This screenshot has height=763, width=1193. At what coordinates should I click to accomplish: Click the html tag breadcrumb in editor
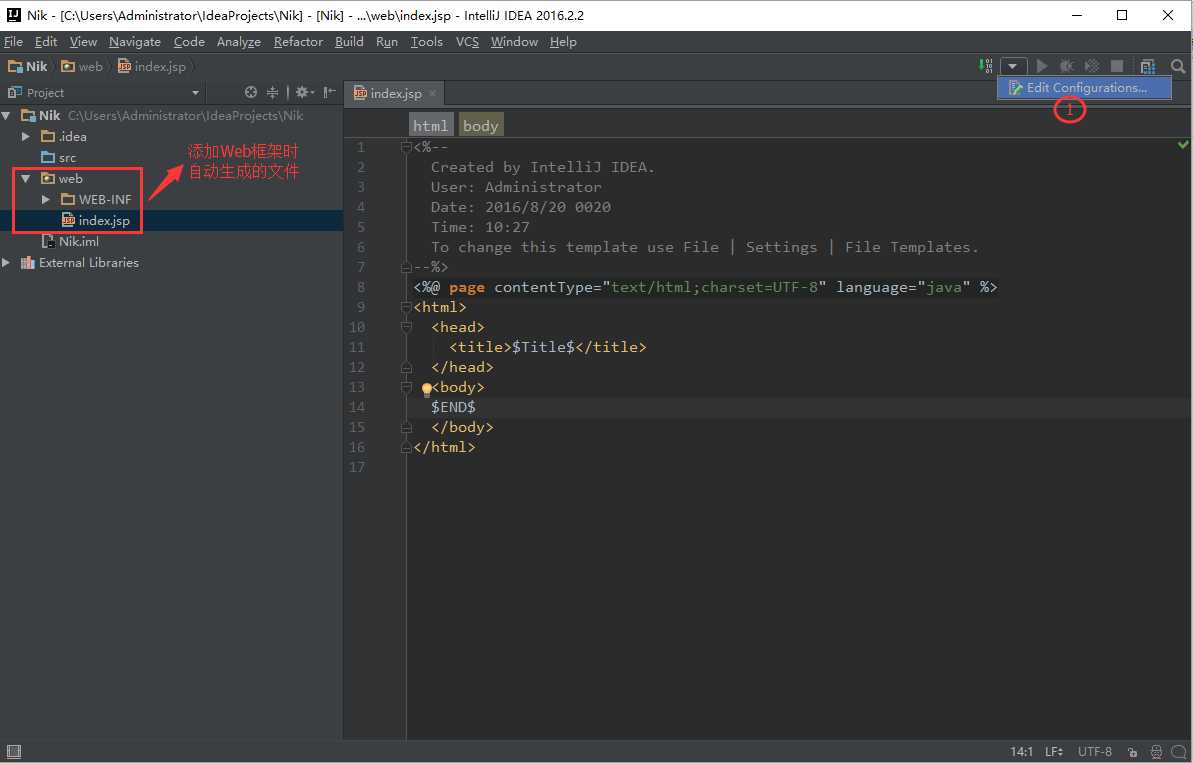tap(430, 126)
